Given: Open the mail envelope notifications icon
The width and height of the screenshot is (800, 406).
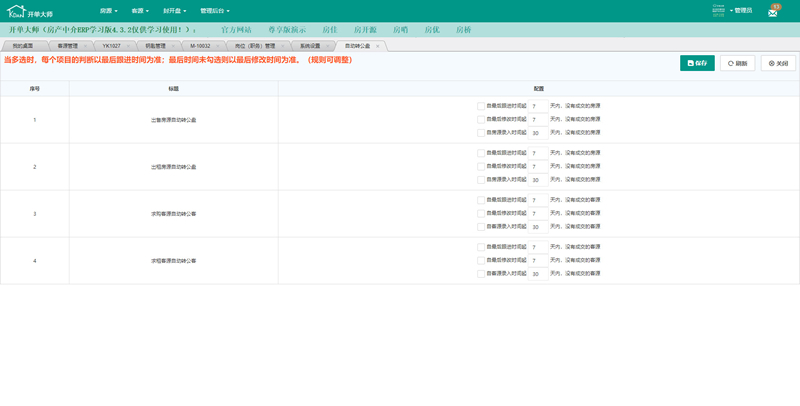Looking at the screenshot, I should pos(773,11).
